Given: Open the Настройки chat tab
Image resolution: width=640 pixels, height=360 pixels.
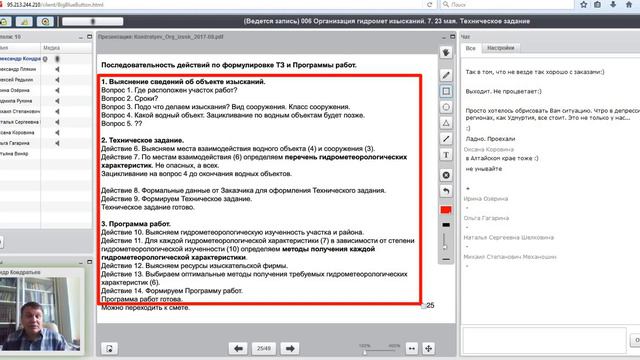Looking at the screenshot, I should 500,48.
